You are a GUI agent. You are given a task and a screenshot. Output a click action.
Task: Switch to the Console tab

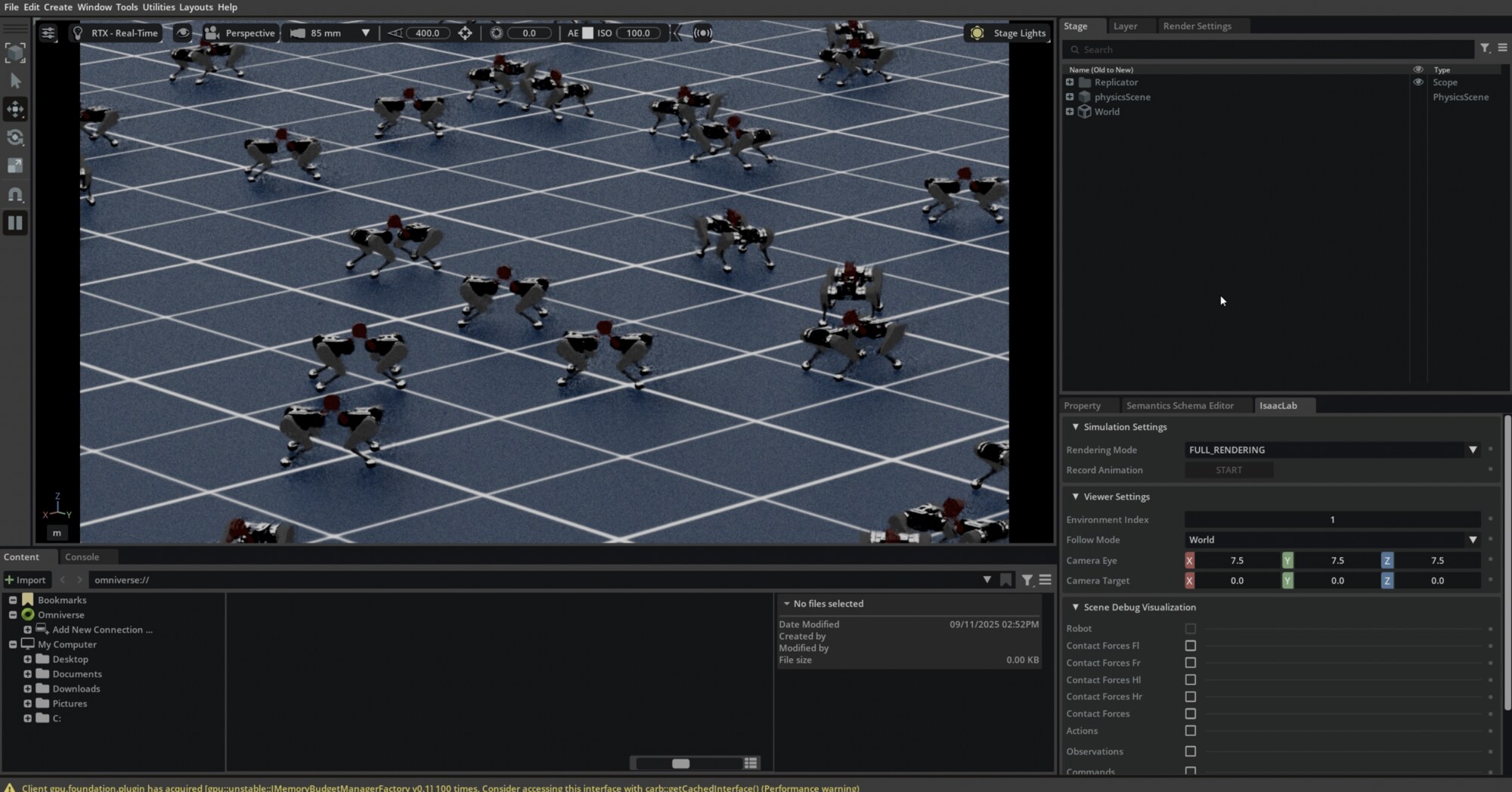pyautogui.click(x=82, y=557)
